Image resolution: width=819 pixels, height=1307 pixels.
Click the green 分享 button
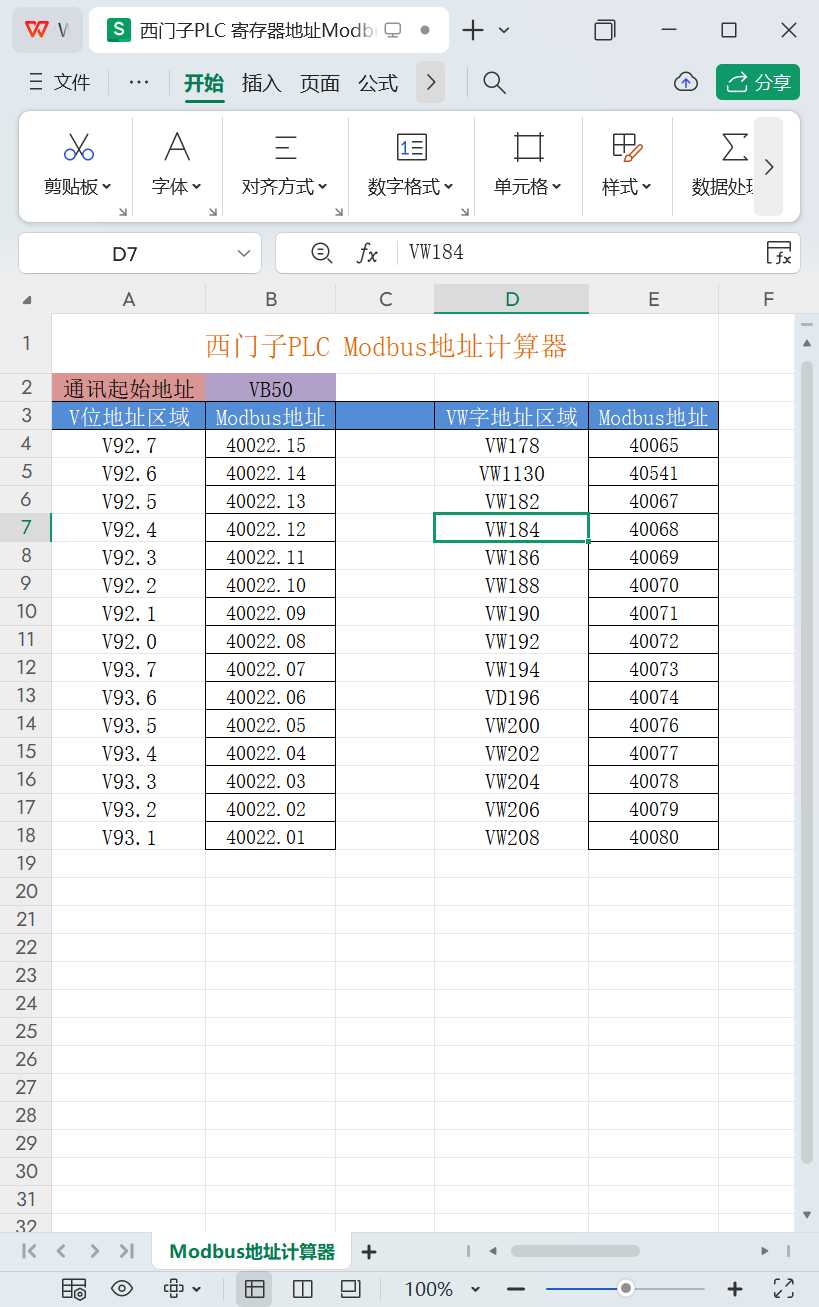(758, 82)
